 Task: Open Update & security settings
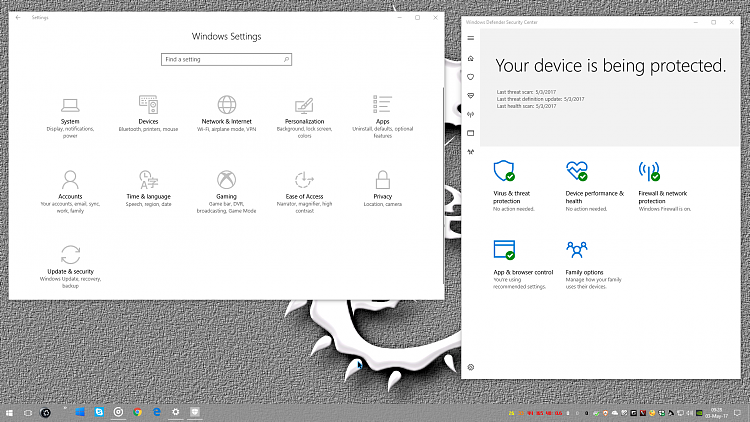[70, 267]
